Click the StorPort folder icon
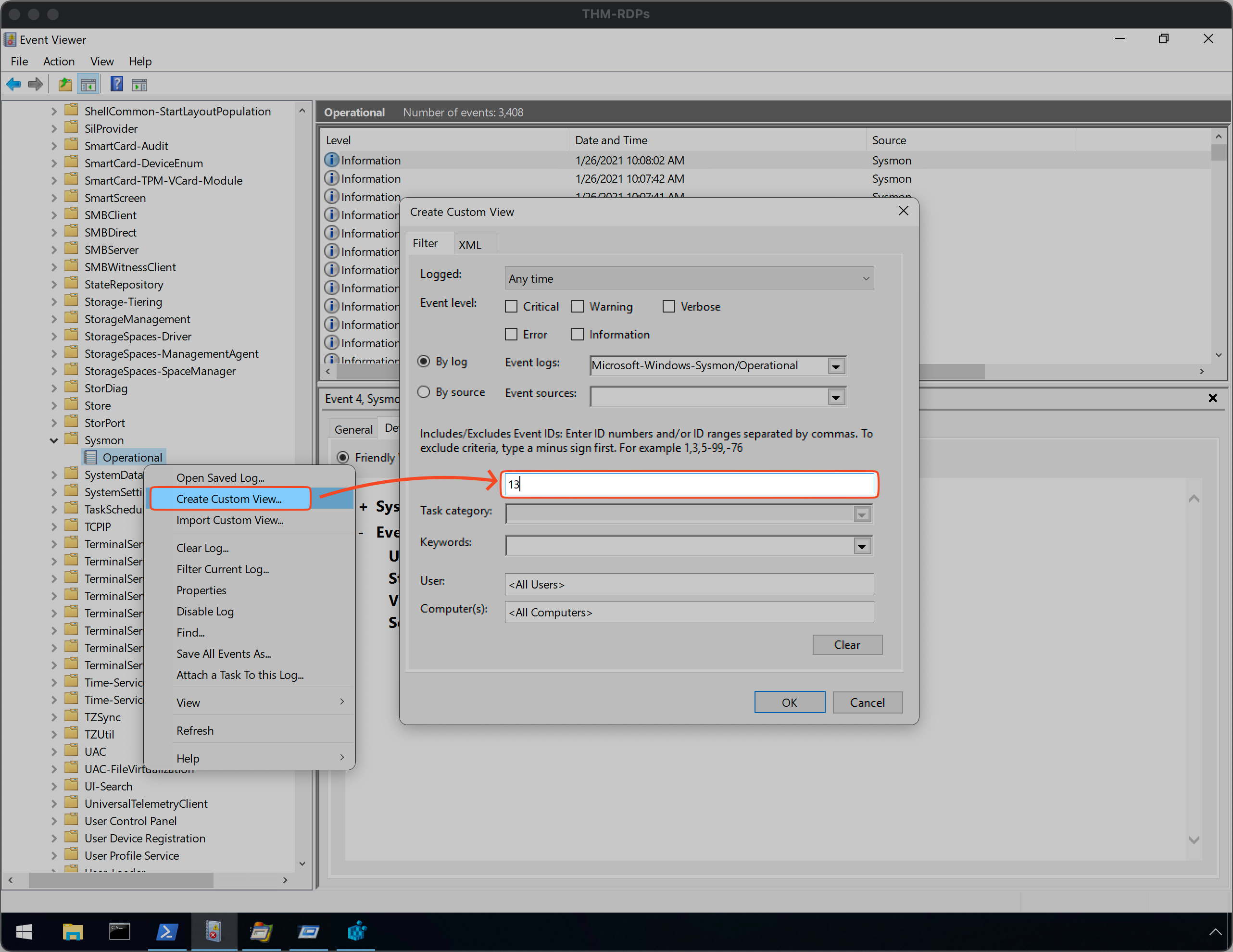Viewport: 1233px width, 952px height. [x=71, y=422]
